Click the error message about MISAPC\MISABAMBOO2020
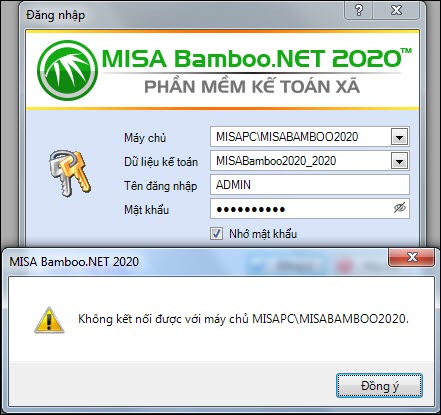Image resolution: width=441 pixels, height=415 pixels. pos(243,319)
